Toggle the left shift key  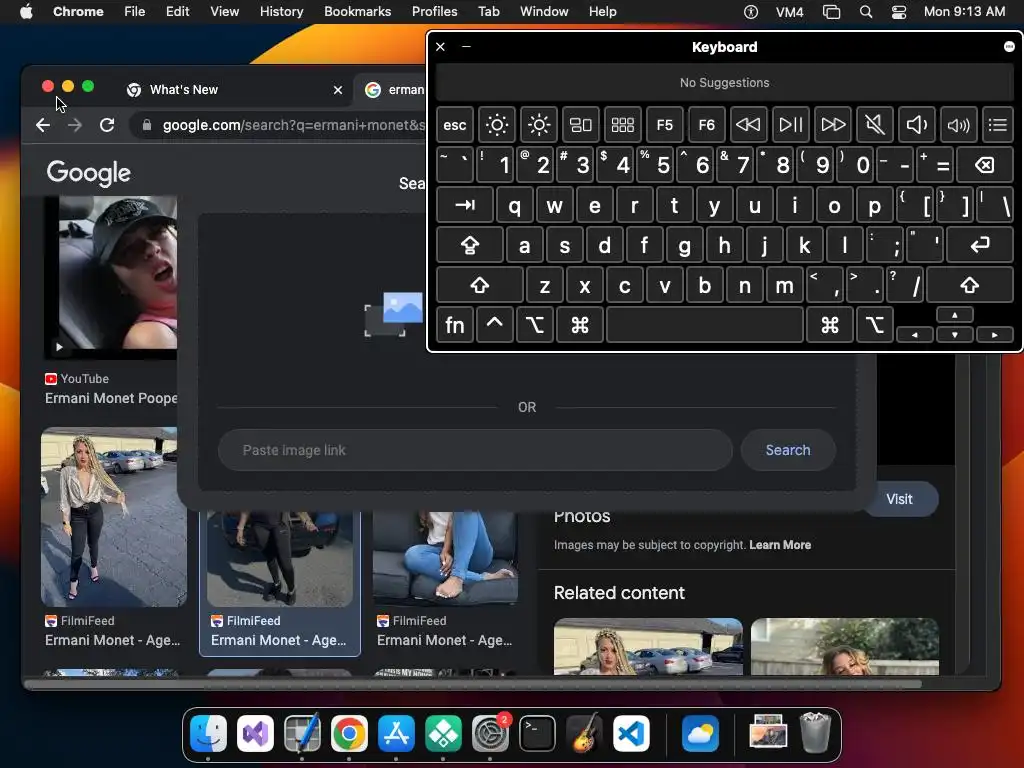[480, 285]
